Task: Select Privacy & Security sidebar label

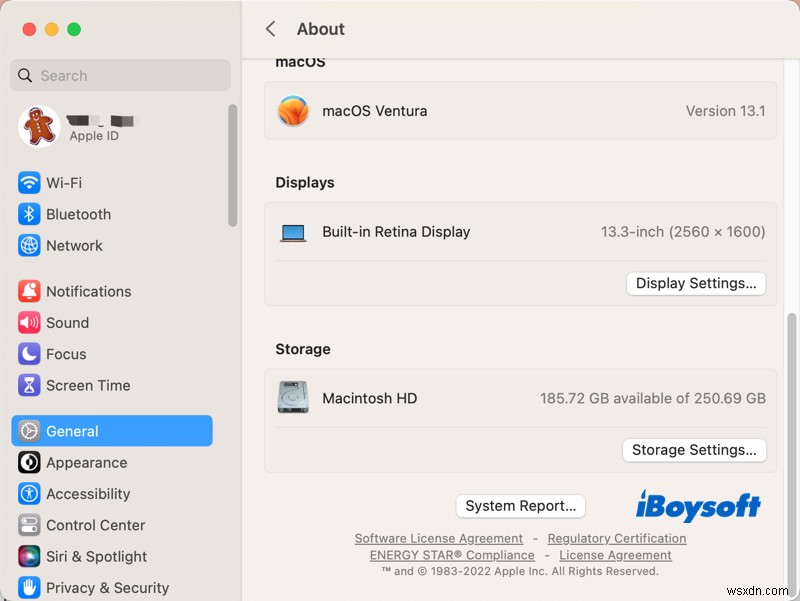Action: point(108,588)
